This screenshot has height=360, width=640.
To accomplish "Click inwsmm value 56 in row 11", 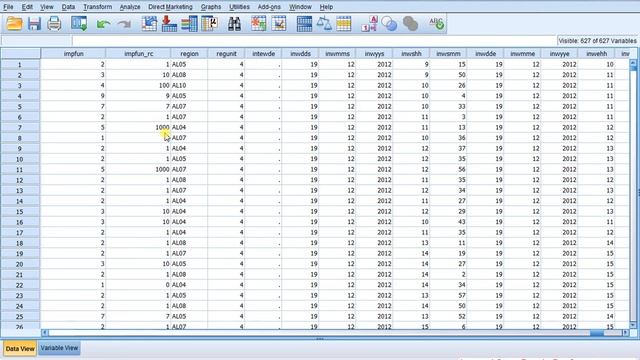I will (448, 169).
